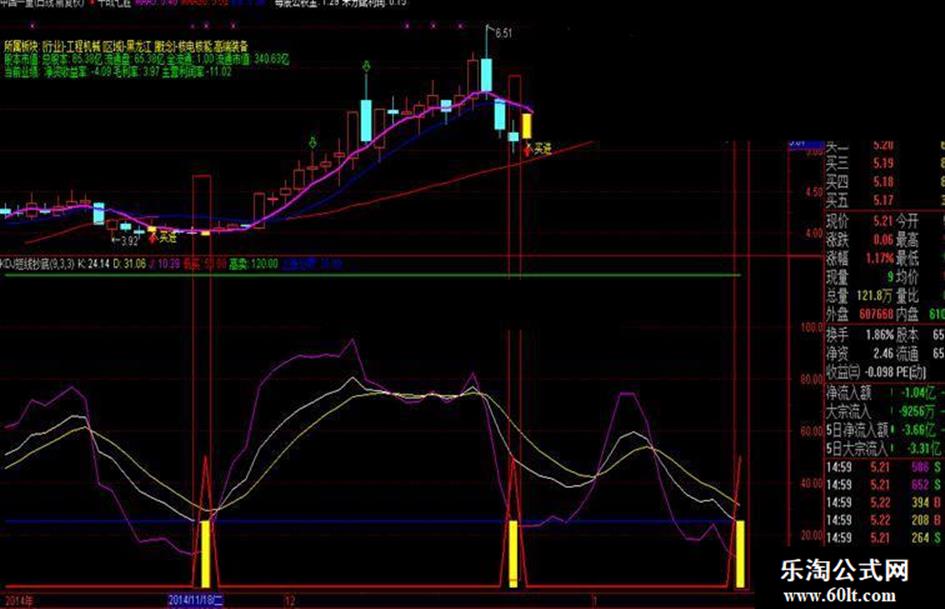Image resolution: width=945 pixels, height=609 pixels.
Task: Click the green 股本市值 info line
Action: [x=146, y=59]
